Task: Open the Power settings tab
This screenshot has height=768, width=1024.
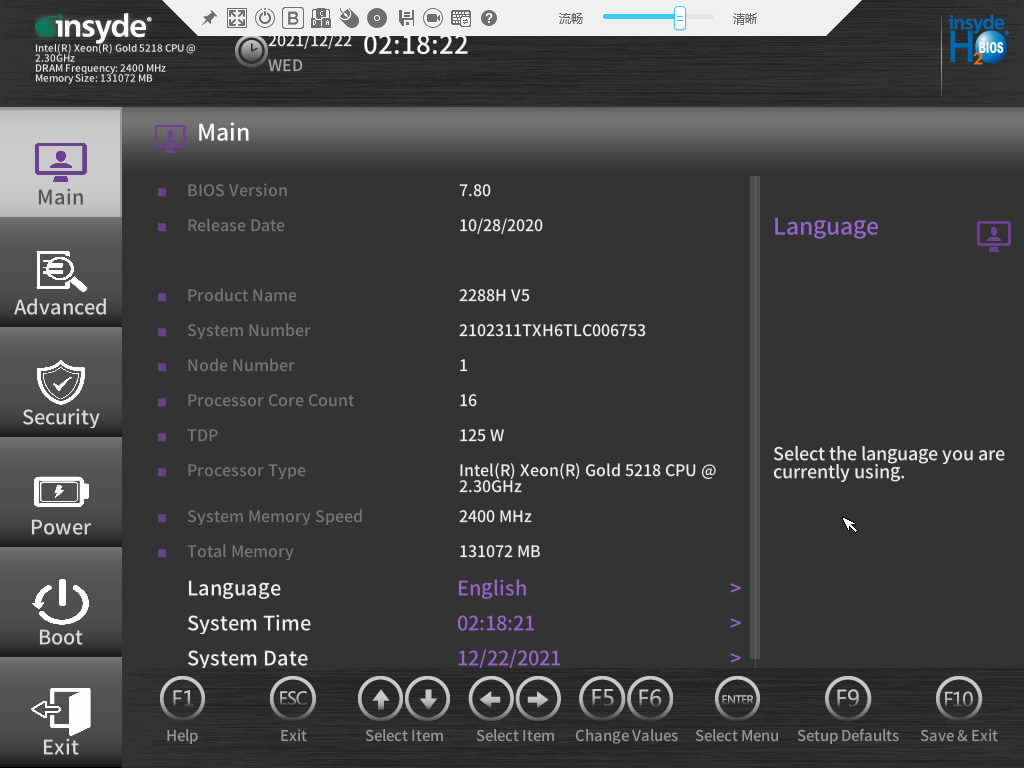Action: (60, 503)
